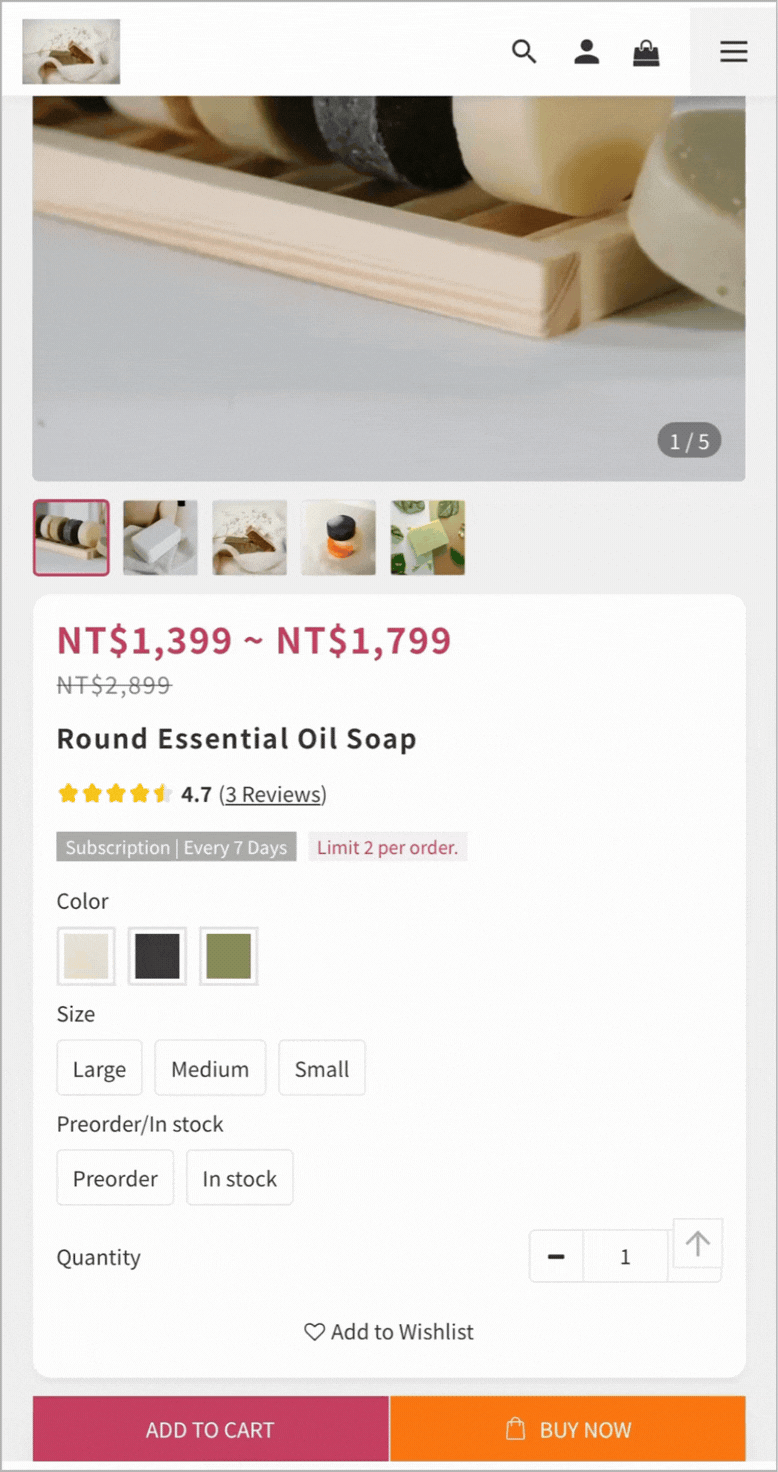Screen dimensions: 778x1472
Task: Open the shopping bag cart icon
Action: 646,52
